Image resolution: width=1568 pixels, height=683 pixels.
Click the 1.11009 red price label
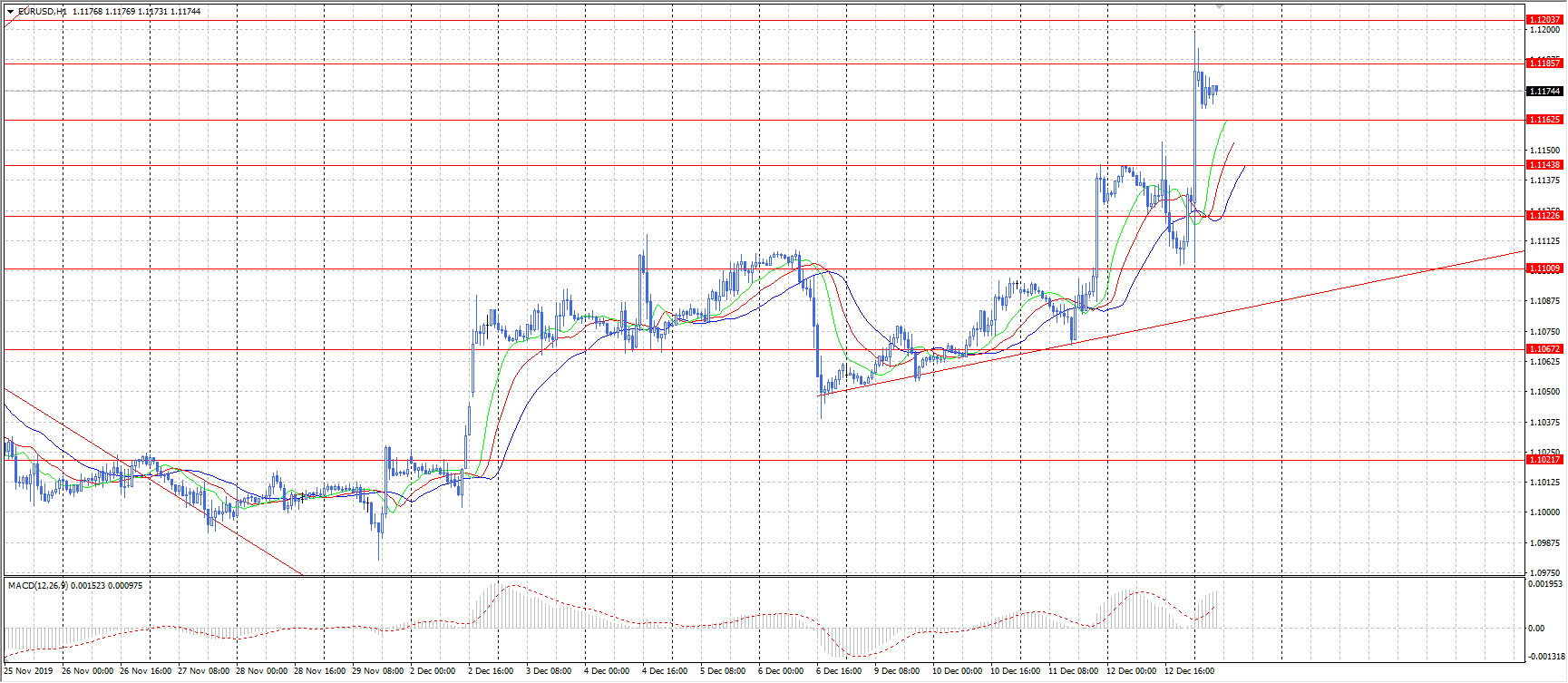coord(1544,268)
